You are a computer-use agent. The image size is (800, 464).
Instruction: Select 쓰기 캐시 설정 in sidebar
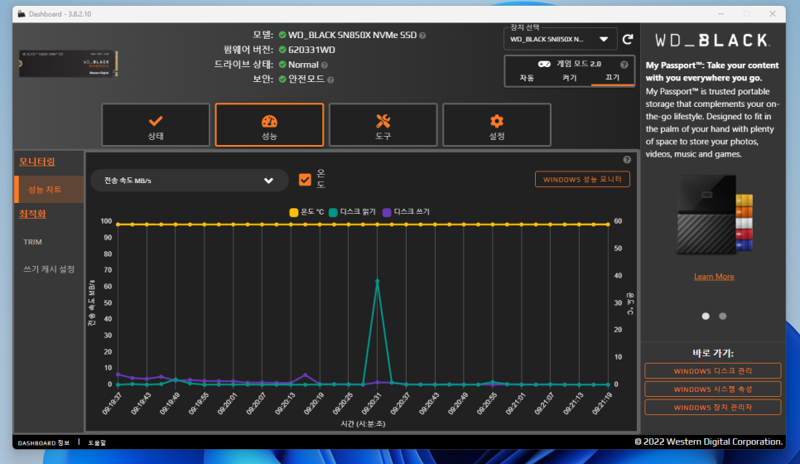pos(49,269)
